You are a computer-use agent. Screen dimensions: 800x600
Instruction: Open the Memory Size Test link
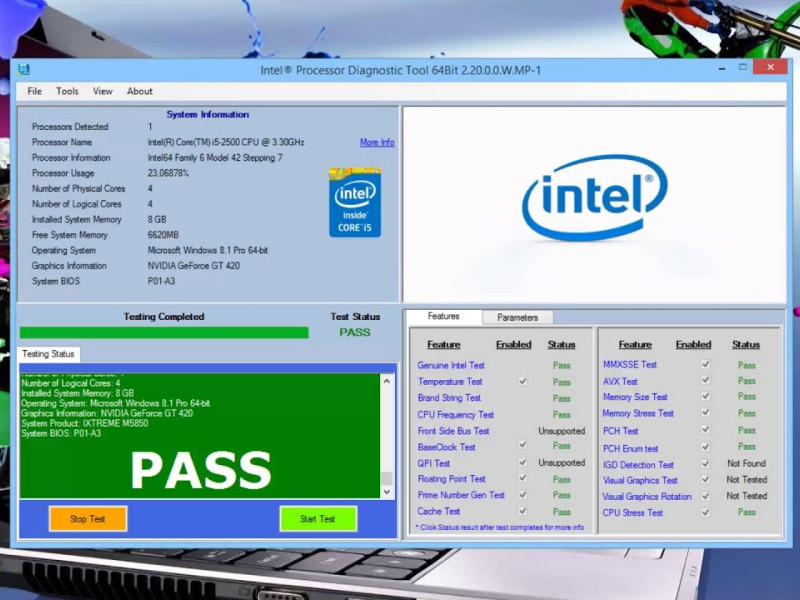pyautogui.click(x=635, y=397)
